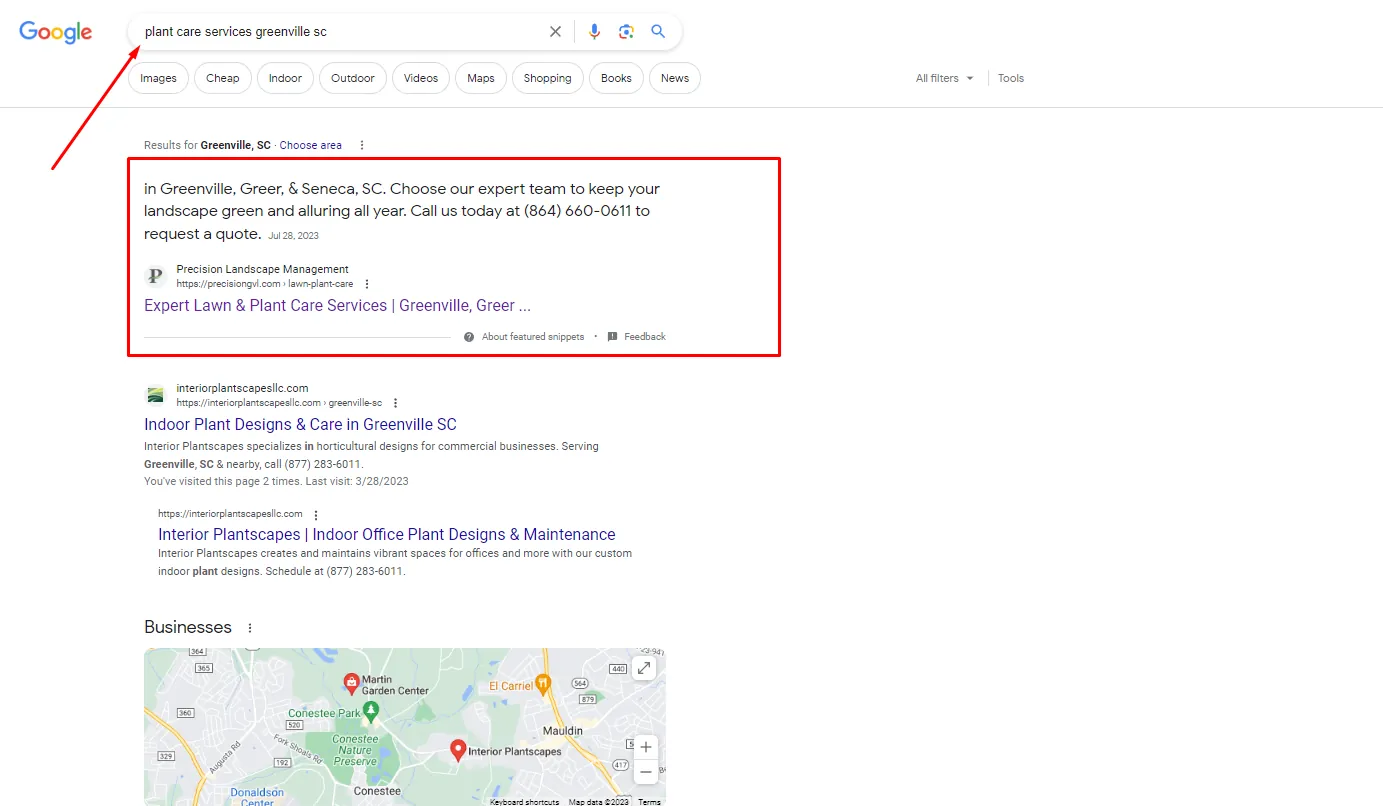
Task: Open three-dot menu beside Businesses heading
Action: point(250,628)
